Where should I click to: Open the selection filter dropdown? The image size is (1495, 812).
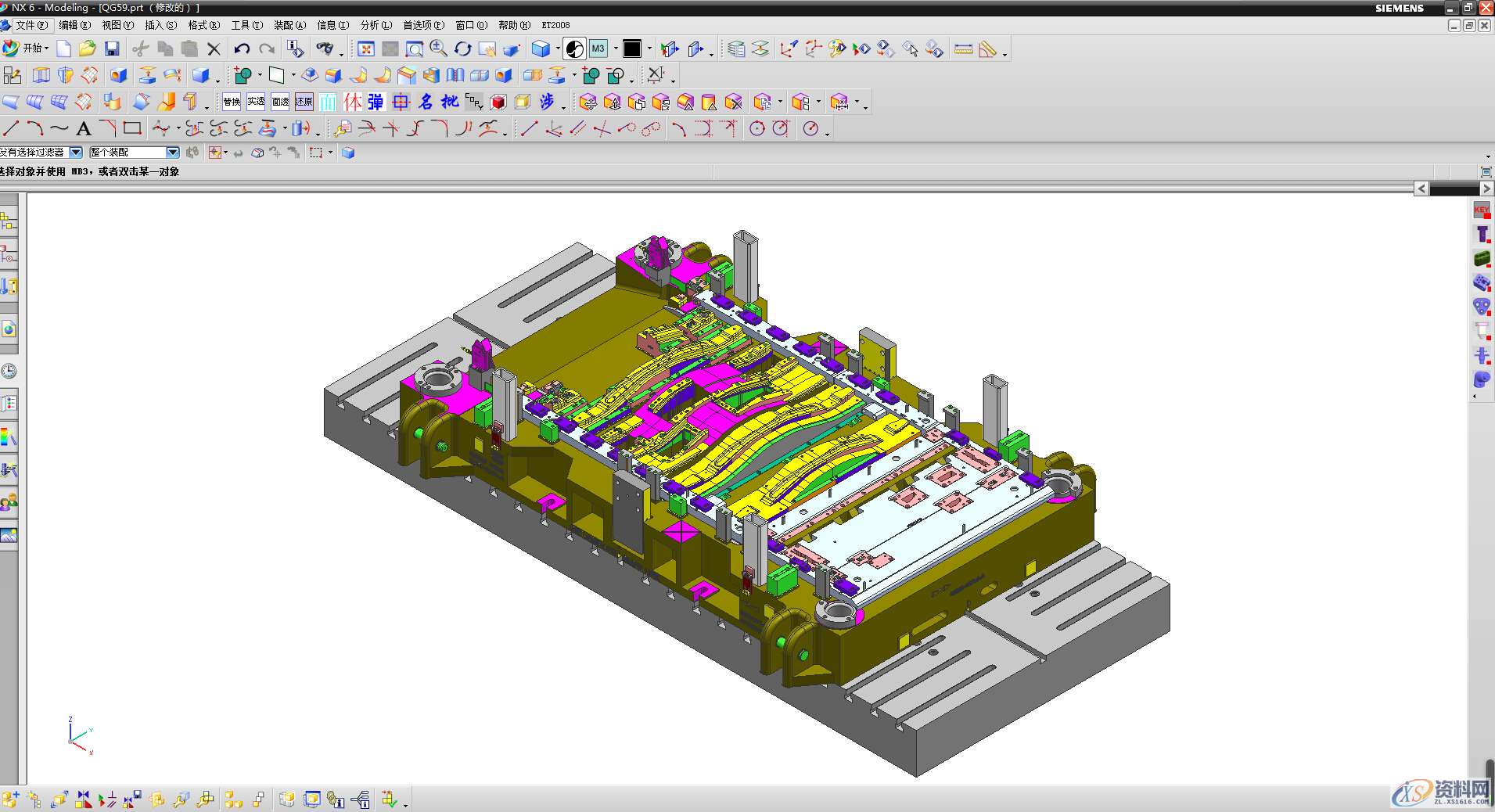click(76, 153)
